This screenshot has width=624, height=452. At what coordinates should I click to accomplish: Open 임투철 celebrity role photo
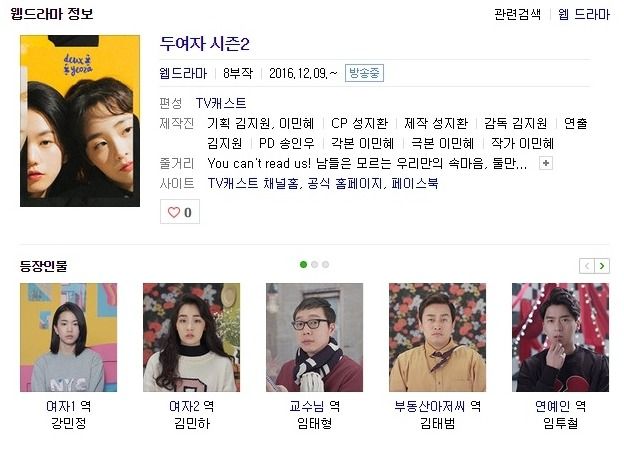pos(560,337)
